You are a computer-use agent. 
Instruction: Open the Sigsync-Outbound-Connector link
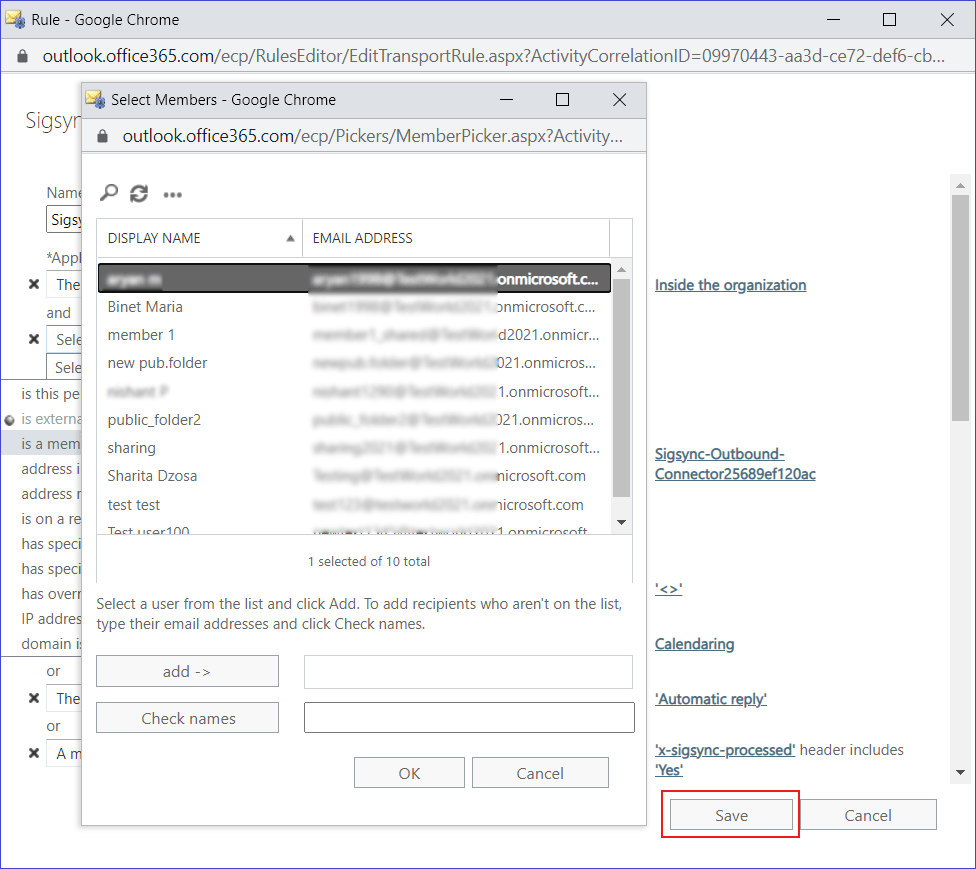click(734, 464)
